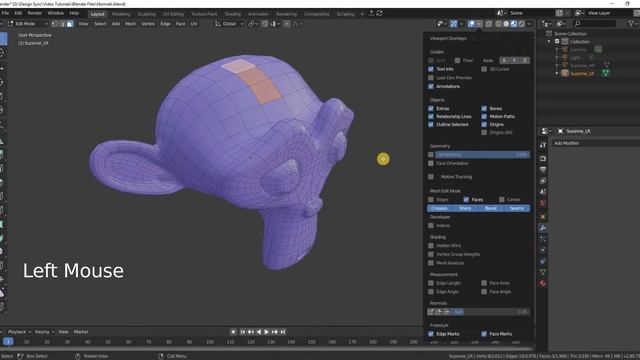Switch to Modeling workspace tab
The height and width of the screenshot is (360, 640).
tap(121, 14)
